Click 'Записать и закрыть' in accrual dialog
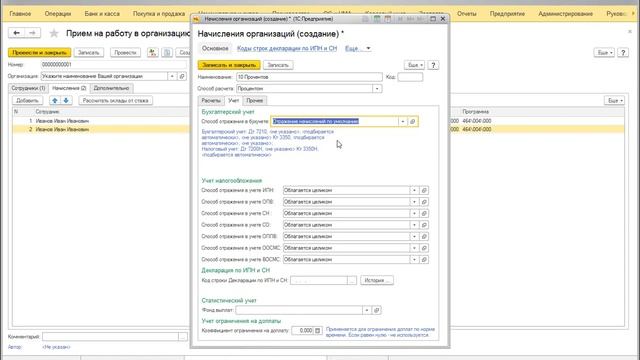Screen dimensions: 640x360 pos(229,65)
